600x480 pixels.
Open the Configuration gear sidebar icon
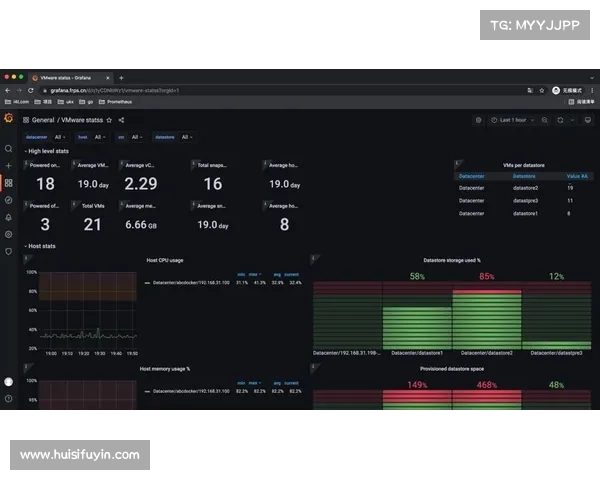(8, 234)
